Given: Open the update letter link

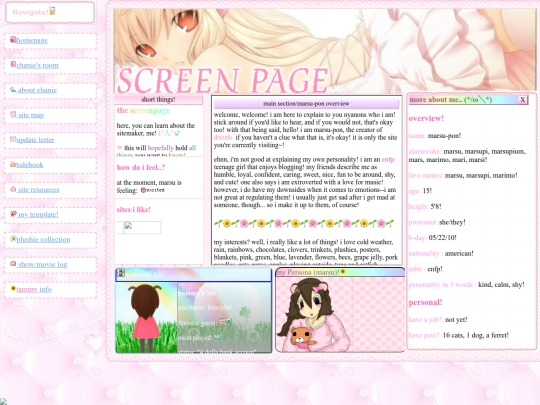Looking at the screenshot, I should 35,140.
